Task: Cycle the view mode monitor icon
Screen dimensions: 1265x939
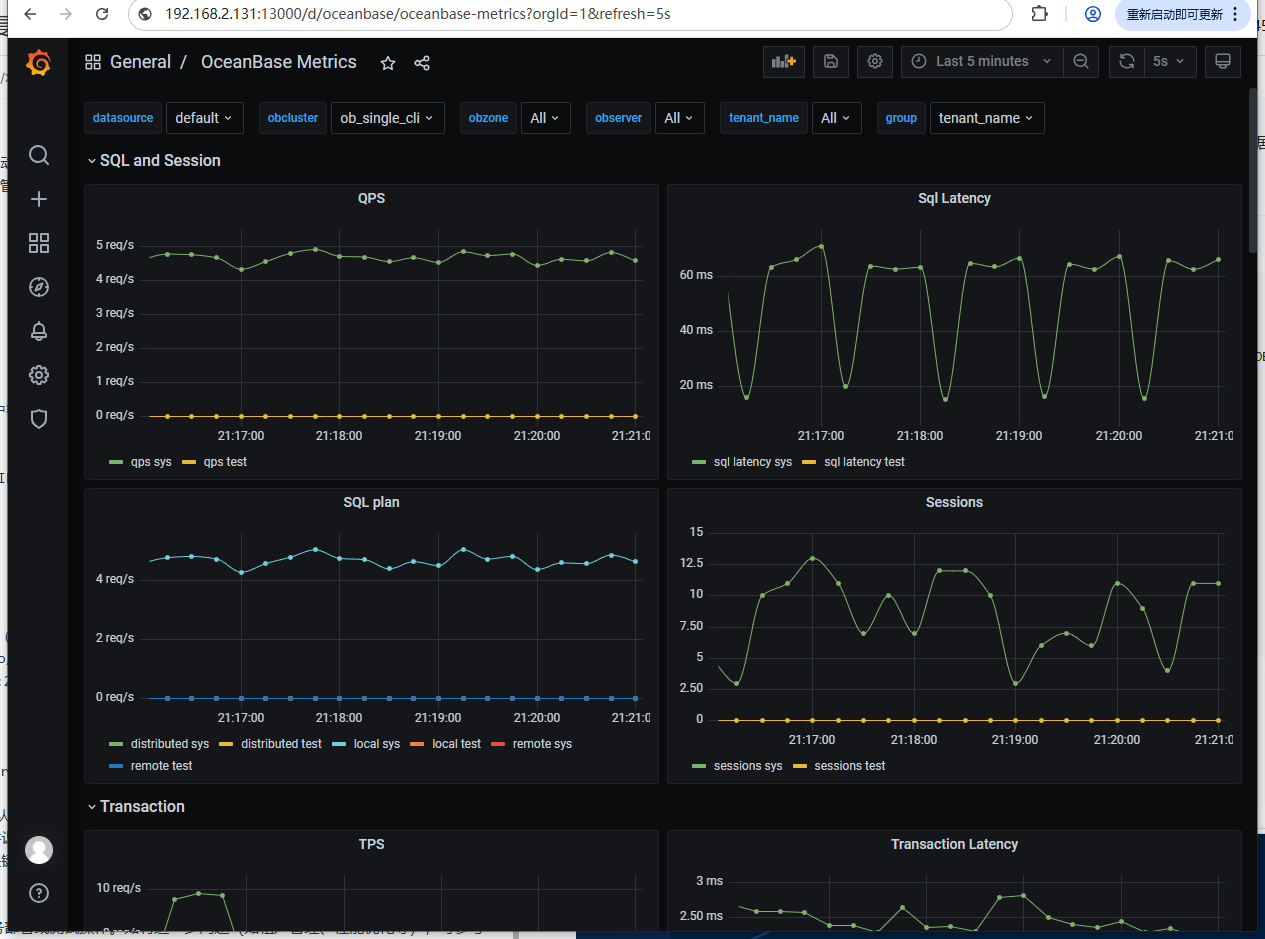Action: [1222, 61]
